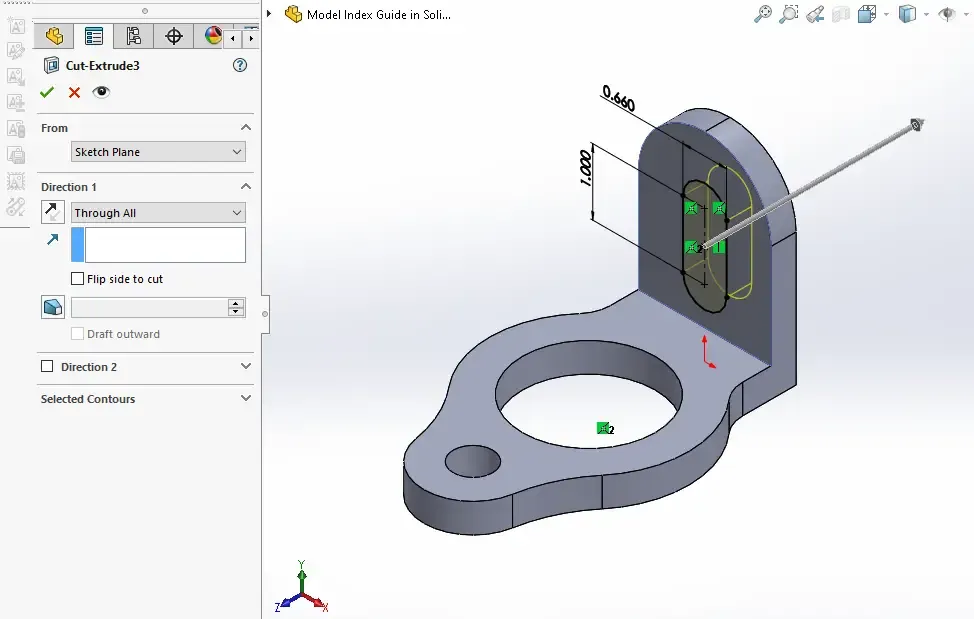Click the draft angle input field
Viewport: 974px width, 619px height.
[x=149, y=307]
